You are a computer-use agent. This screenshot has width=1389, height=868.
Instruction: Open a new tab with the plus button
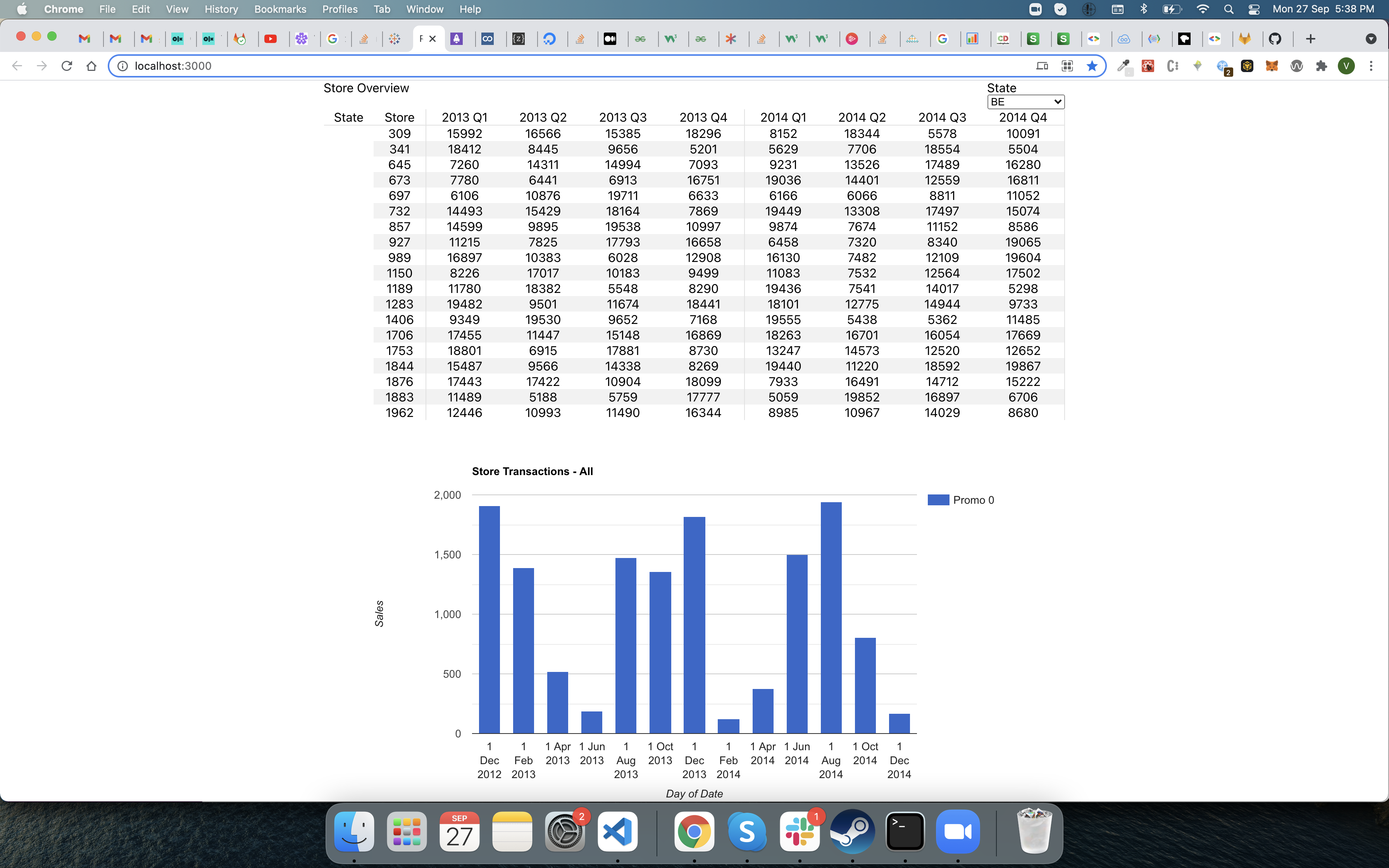coord(1311,38)
